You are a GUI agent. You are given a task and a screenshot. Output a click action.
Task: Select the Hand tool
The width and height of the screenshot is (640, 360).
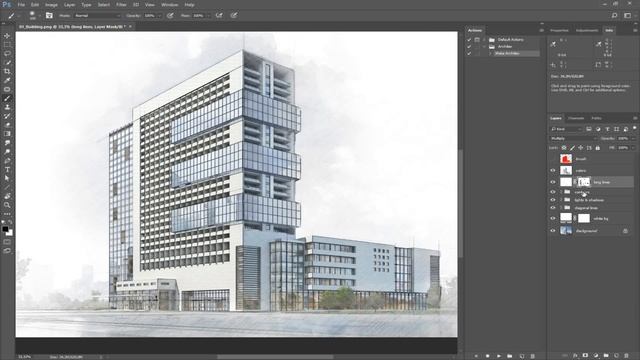[7, 196]
